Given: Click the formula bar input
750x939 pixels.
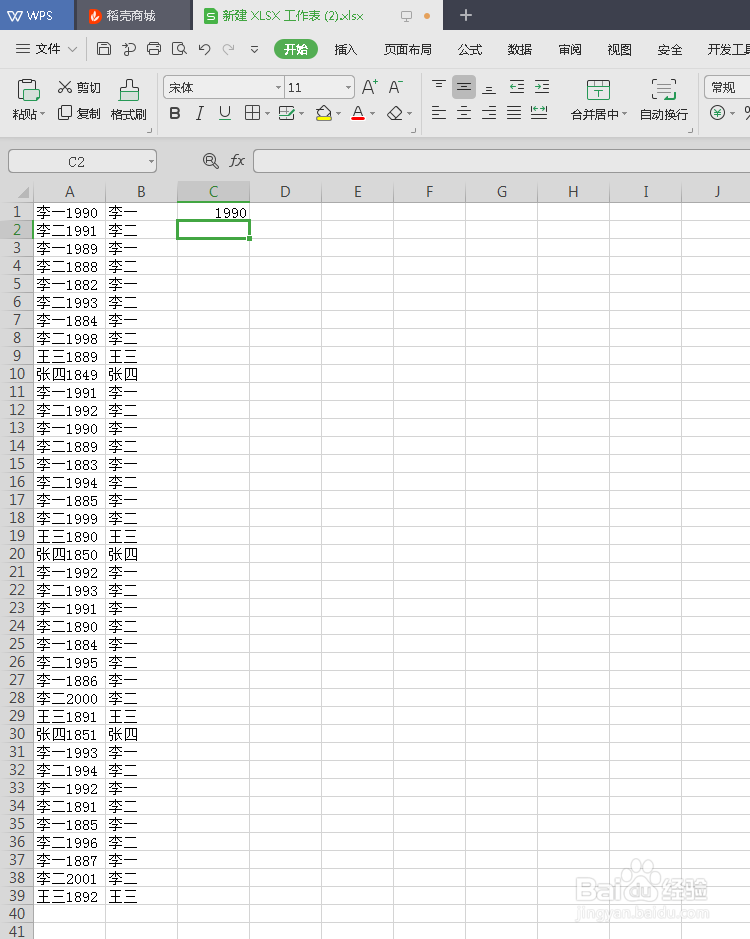Looking at the screenshot, I should pos(501,161).
